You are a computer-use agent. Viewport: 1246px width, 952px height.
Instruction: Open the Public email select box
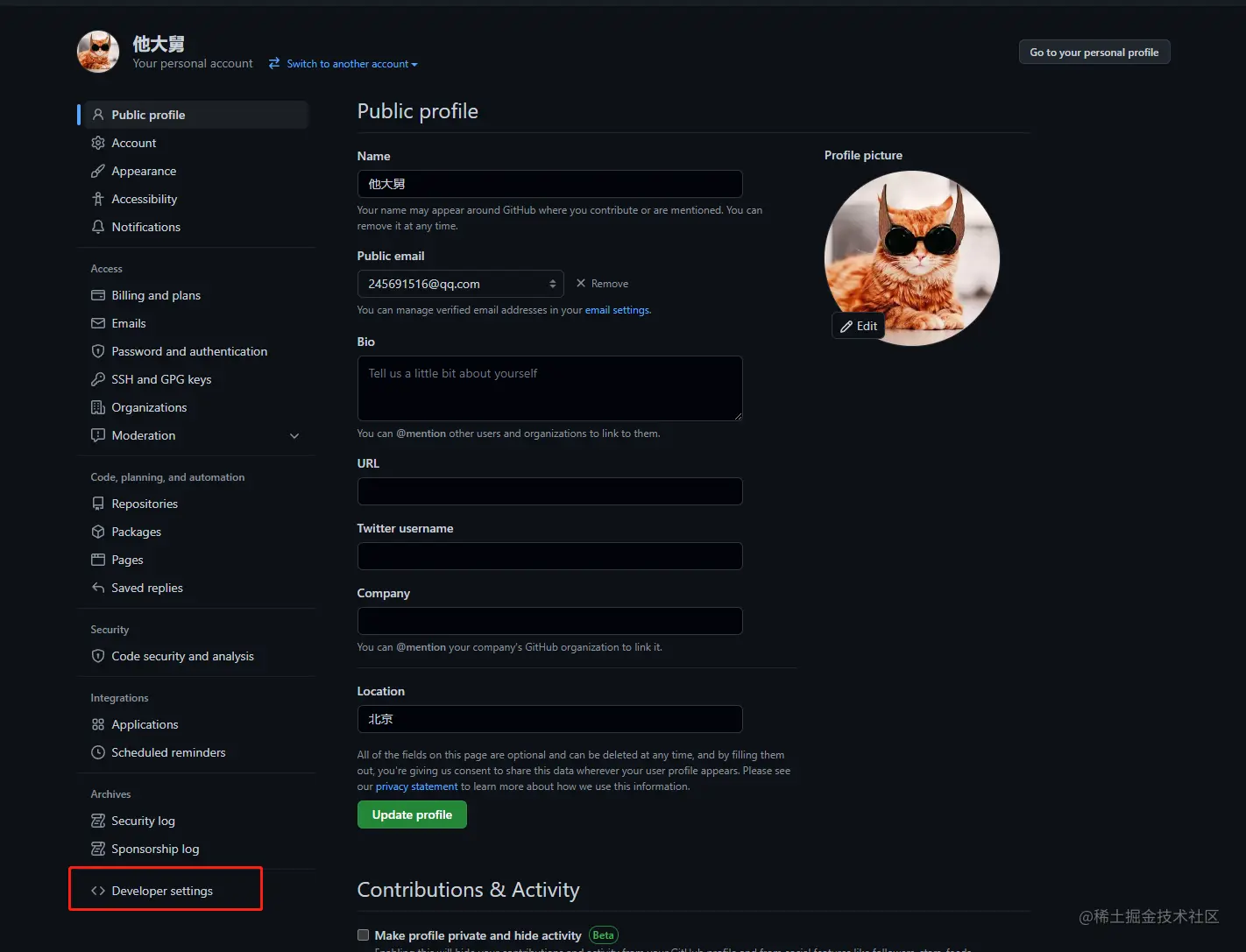tap(461, 284)
